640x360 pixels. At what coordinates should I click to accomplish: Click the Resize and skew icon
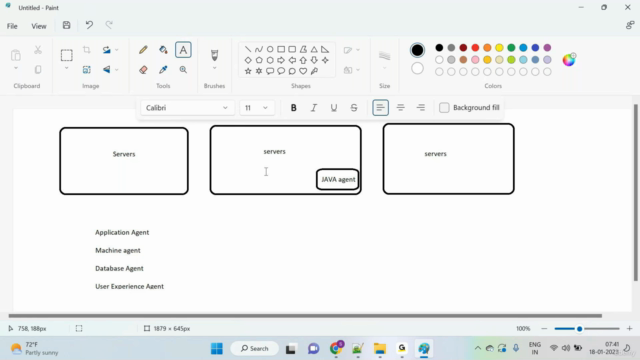tap(87, 70)
